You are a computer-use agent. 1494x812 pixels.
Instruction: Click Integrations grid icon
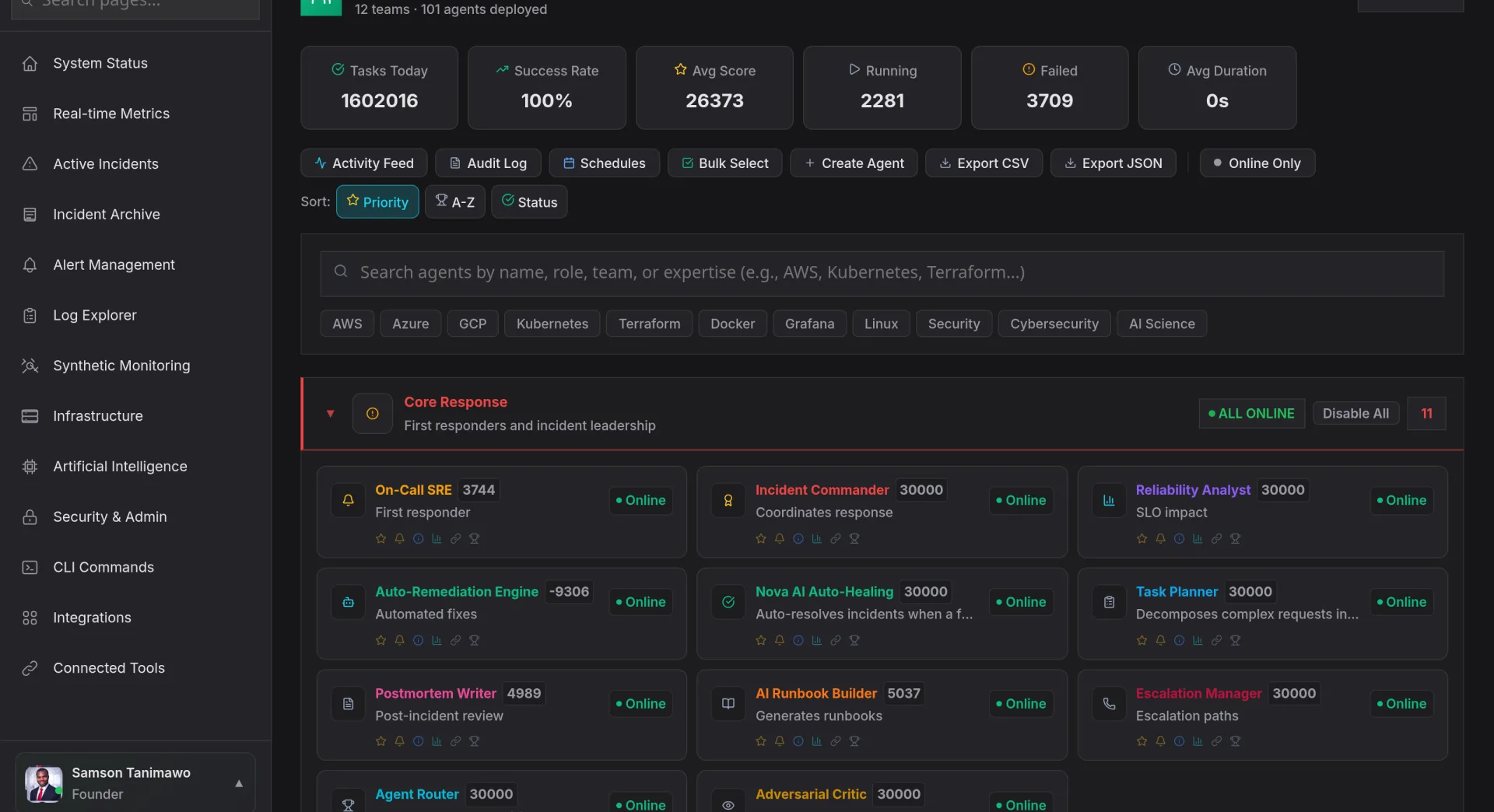click(x=30, y=618)
